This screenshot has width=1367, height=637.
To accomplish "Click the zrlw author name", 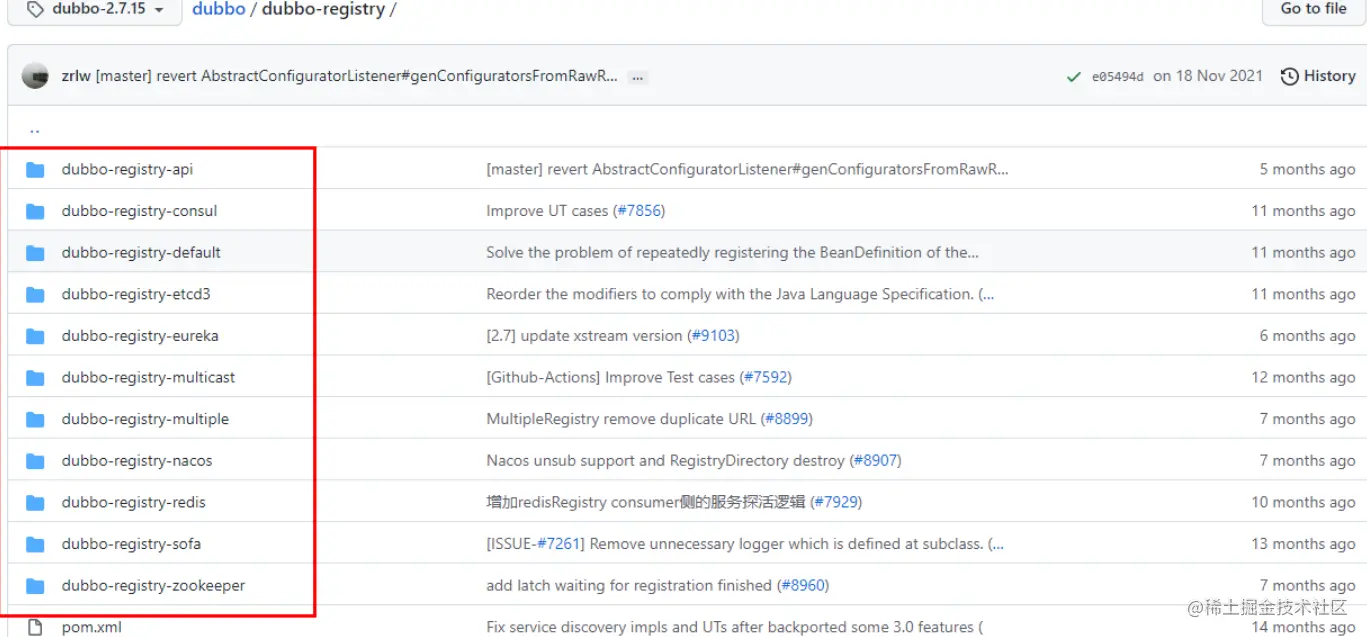I will click(76, 76).
